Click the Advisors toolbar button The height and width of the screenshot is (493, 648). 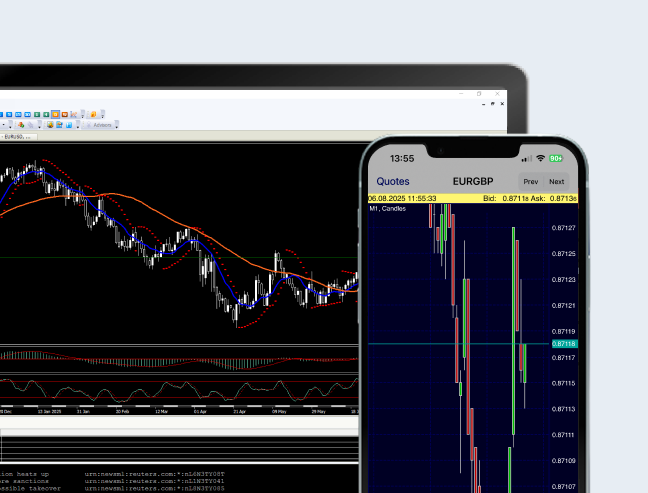click(100, 125)
